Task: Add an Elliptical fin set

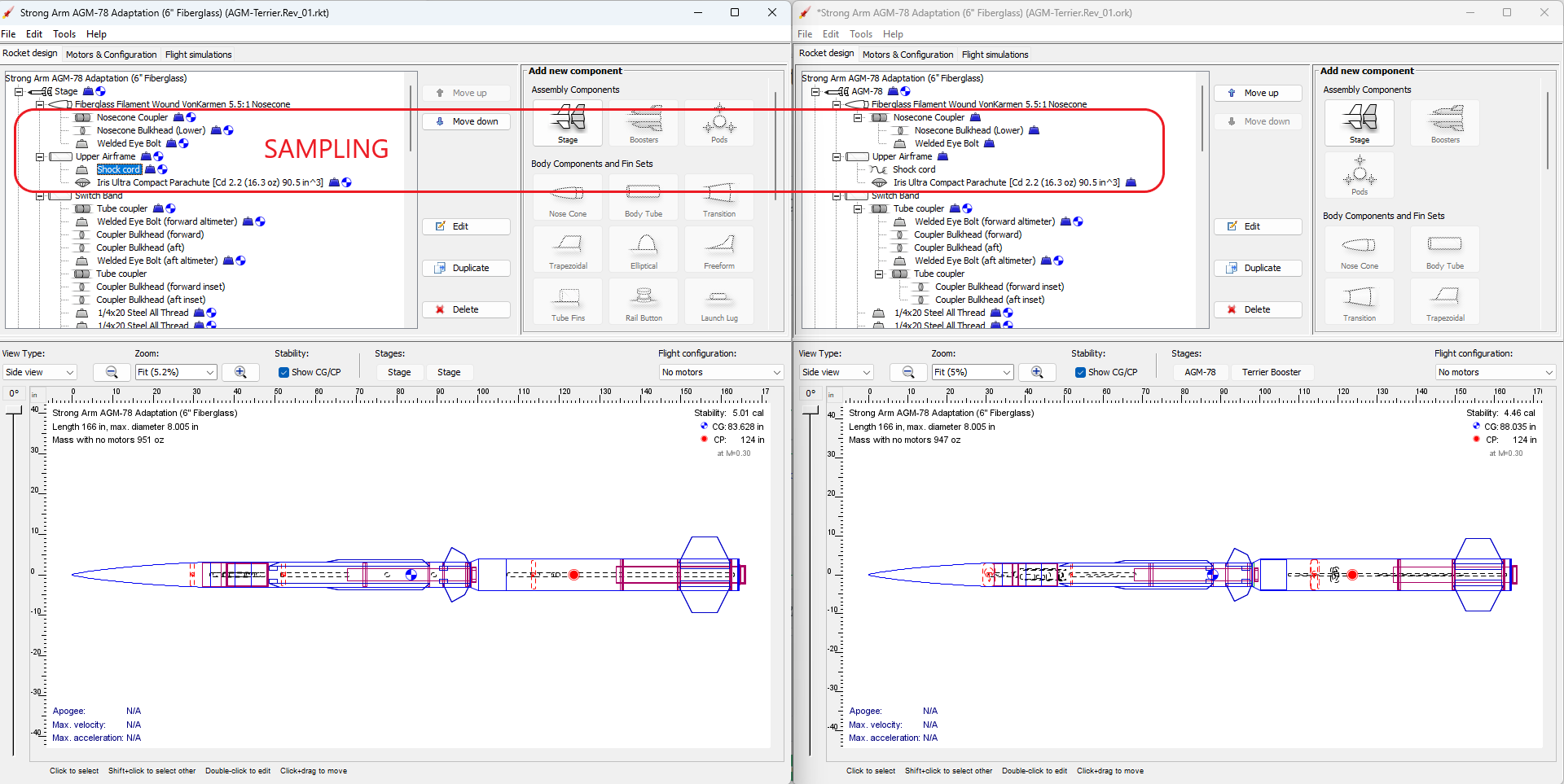Action: pyautogui.click(x=643, y=249)
